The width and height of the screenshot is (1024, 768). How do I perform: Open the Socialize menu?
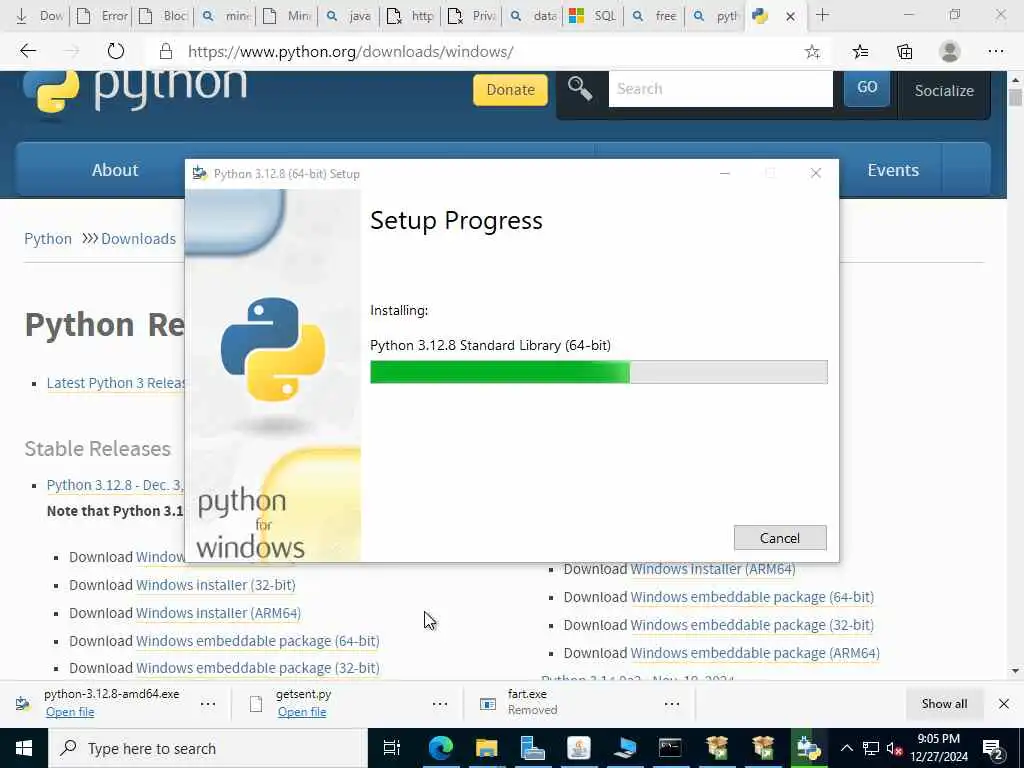(944, 90)
